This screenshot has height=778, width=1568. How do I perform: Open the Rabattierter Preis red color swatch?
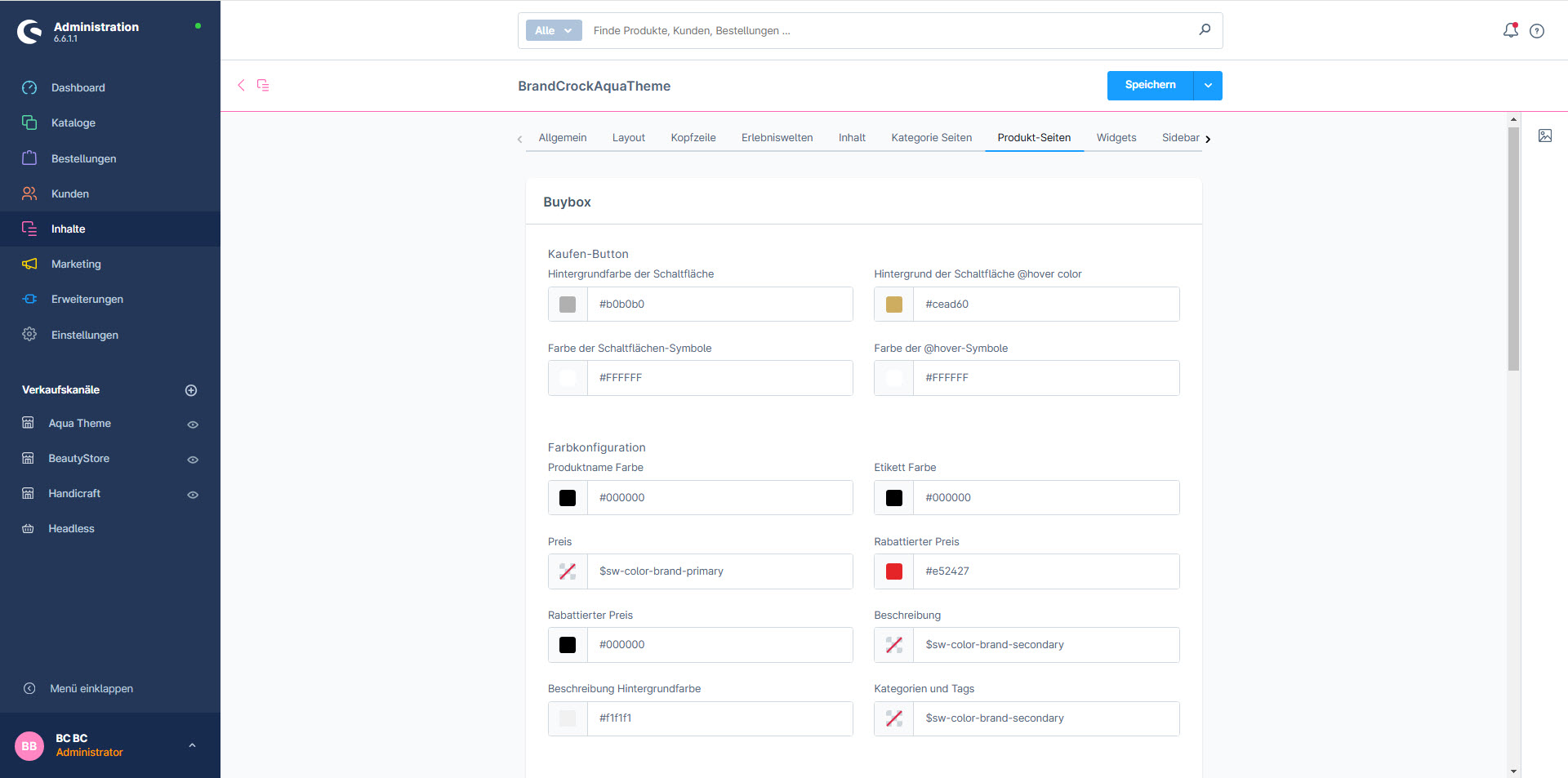click(x=894, y=571)
